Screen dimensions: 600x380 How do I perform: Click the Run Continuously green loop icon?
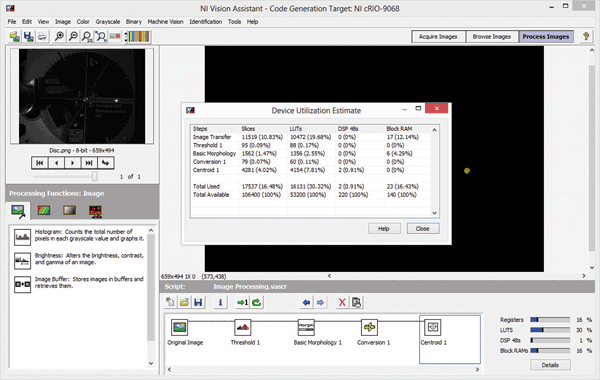pos(256,302)
